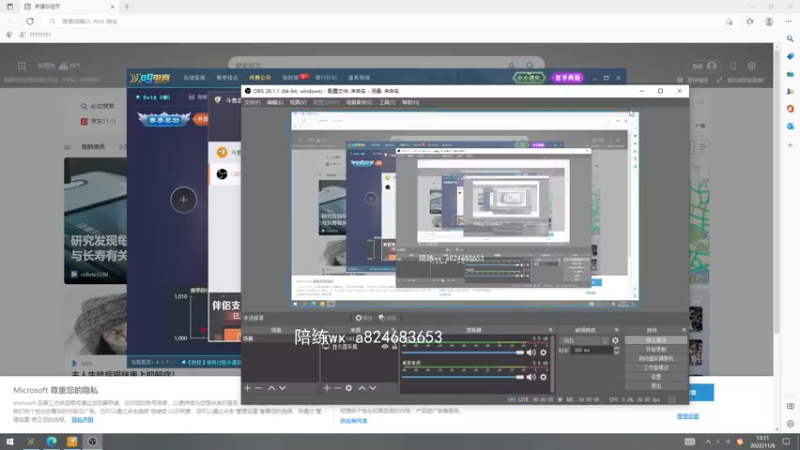Screen dimensions: 800x450
Task: Undock the Mixer panel via header icon
Action: pyautogui.click(x=551, y=330)
